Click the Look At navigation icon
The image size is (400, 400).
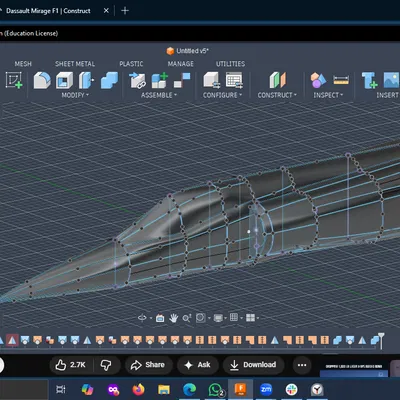coord(160,318)
